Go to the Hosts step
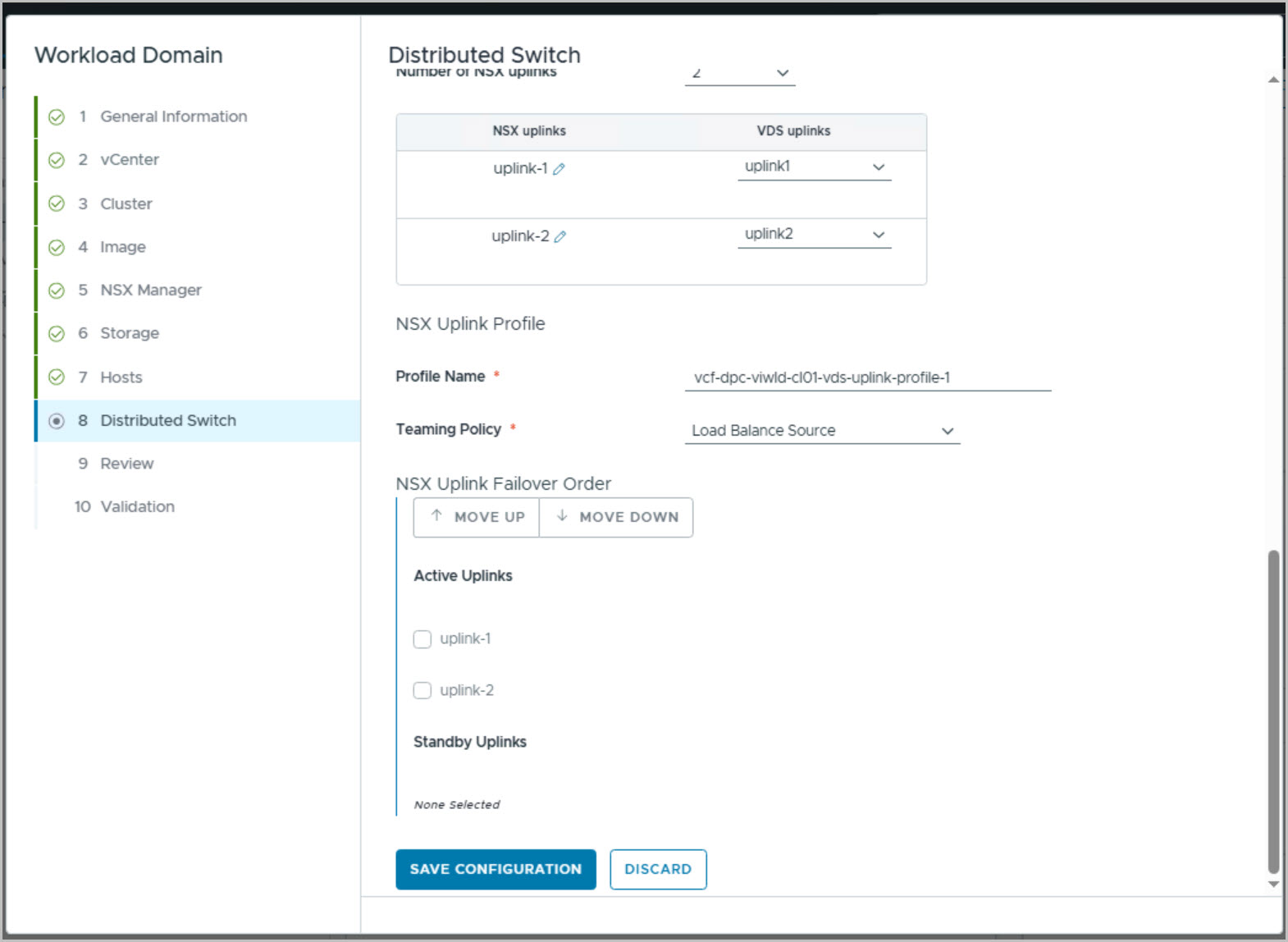Image resolution: width=1288 pixels, height=942 pixels. click(x=121, y=377)
